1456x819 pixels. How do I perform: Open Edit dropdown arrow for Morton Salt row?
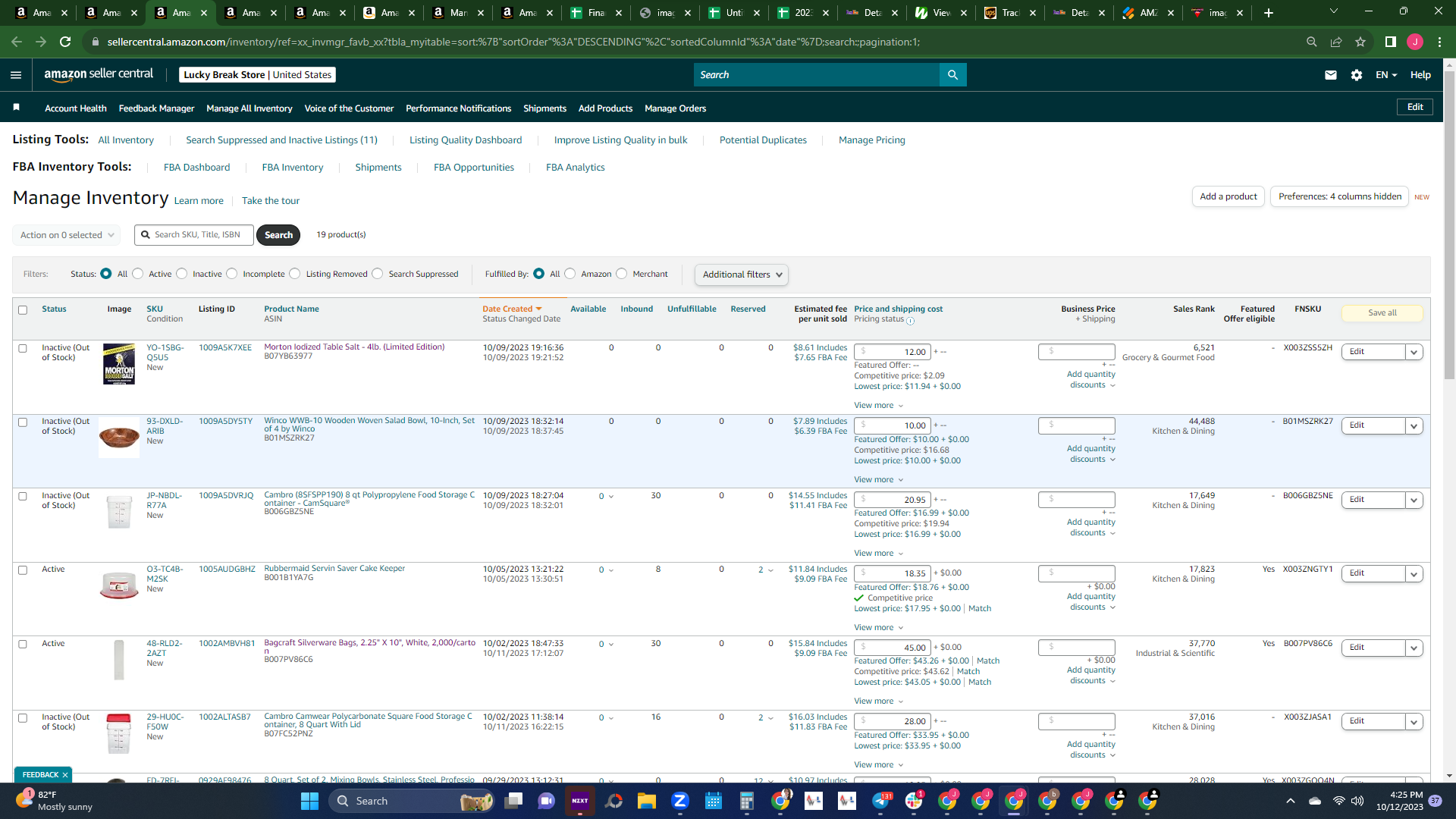pos(1414,352)
